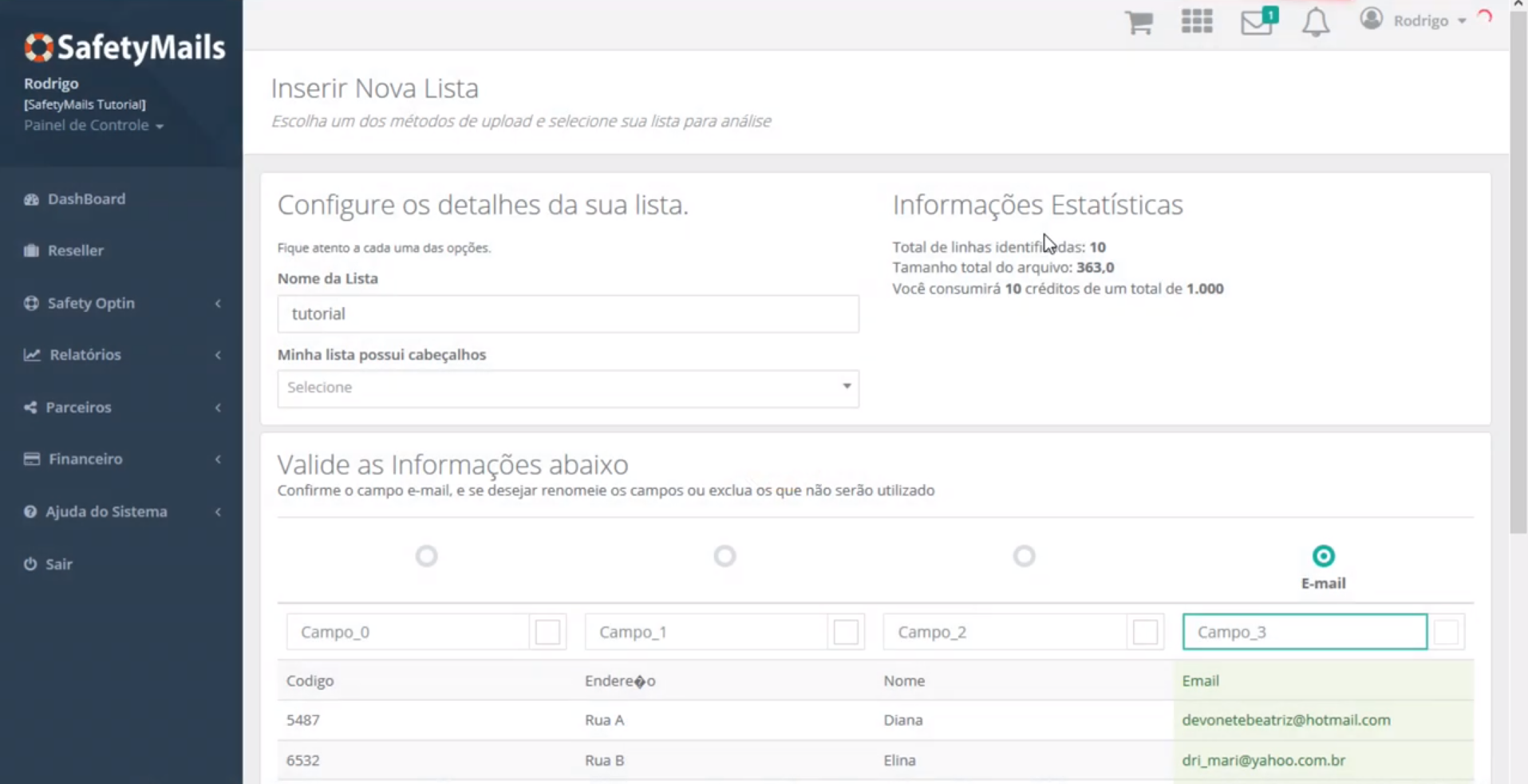This screenshot has width=1528, height=784.
Task: Open the notifications bell
Action: coord(1316,22)
